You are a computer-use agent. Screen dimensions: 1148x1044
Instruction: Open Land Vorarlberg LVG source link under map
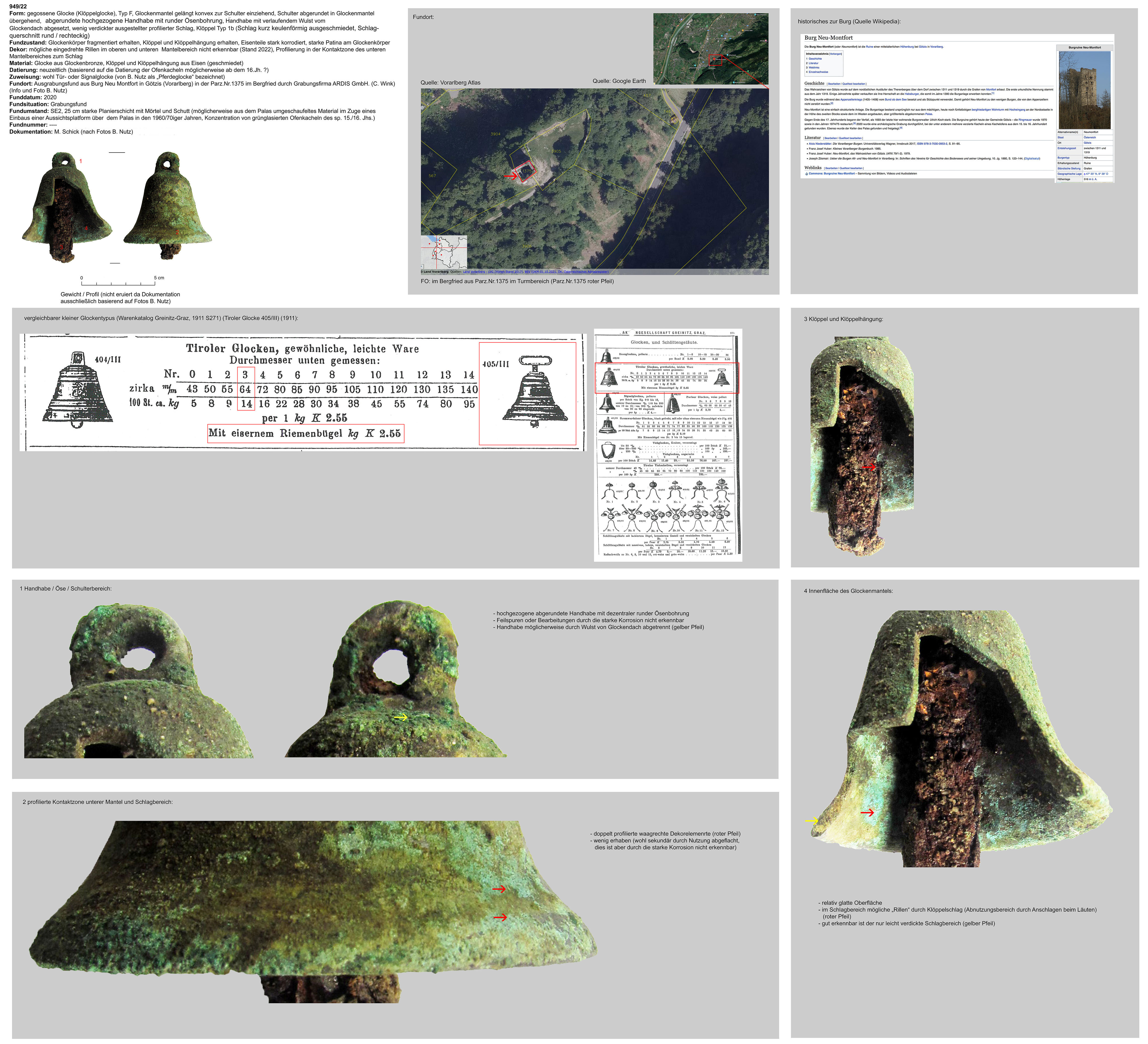(x=493, y=272)
